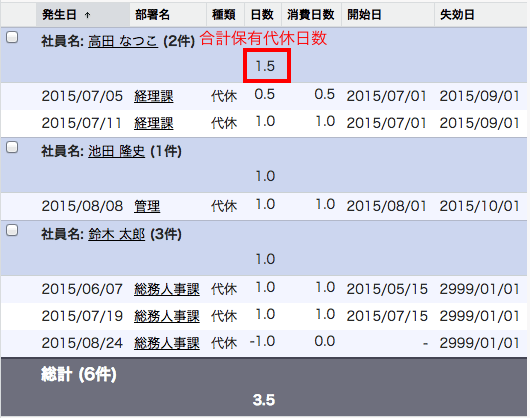Open 総務人事課 link in 2015/06/07 row

coord(167,290)
